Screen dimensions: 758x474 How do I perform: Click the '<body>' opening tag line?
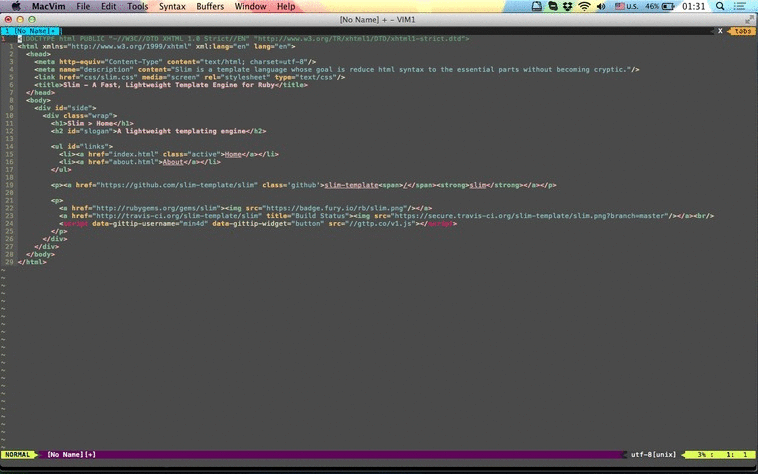coord(38,101)
